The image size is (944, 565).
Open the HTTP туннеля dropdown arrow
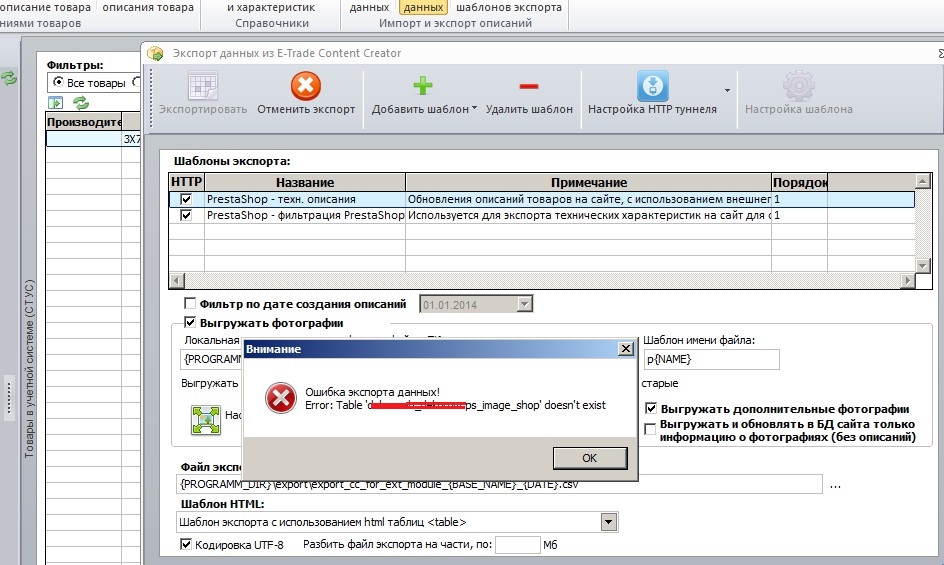727,90
